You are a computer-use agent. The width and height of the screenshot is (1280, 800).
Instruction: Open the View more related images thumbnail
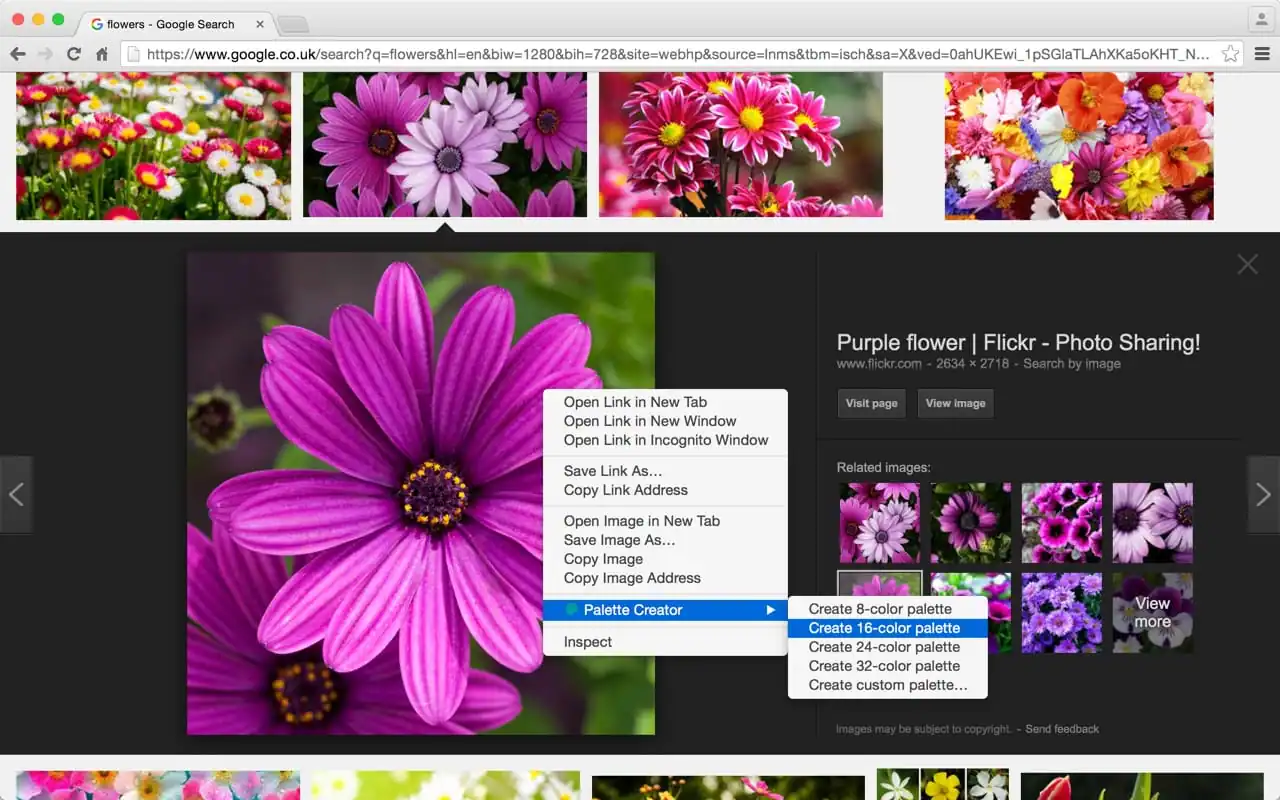coord(1152,612)
